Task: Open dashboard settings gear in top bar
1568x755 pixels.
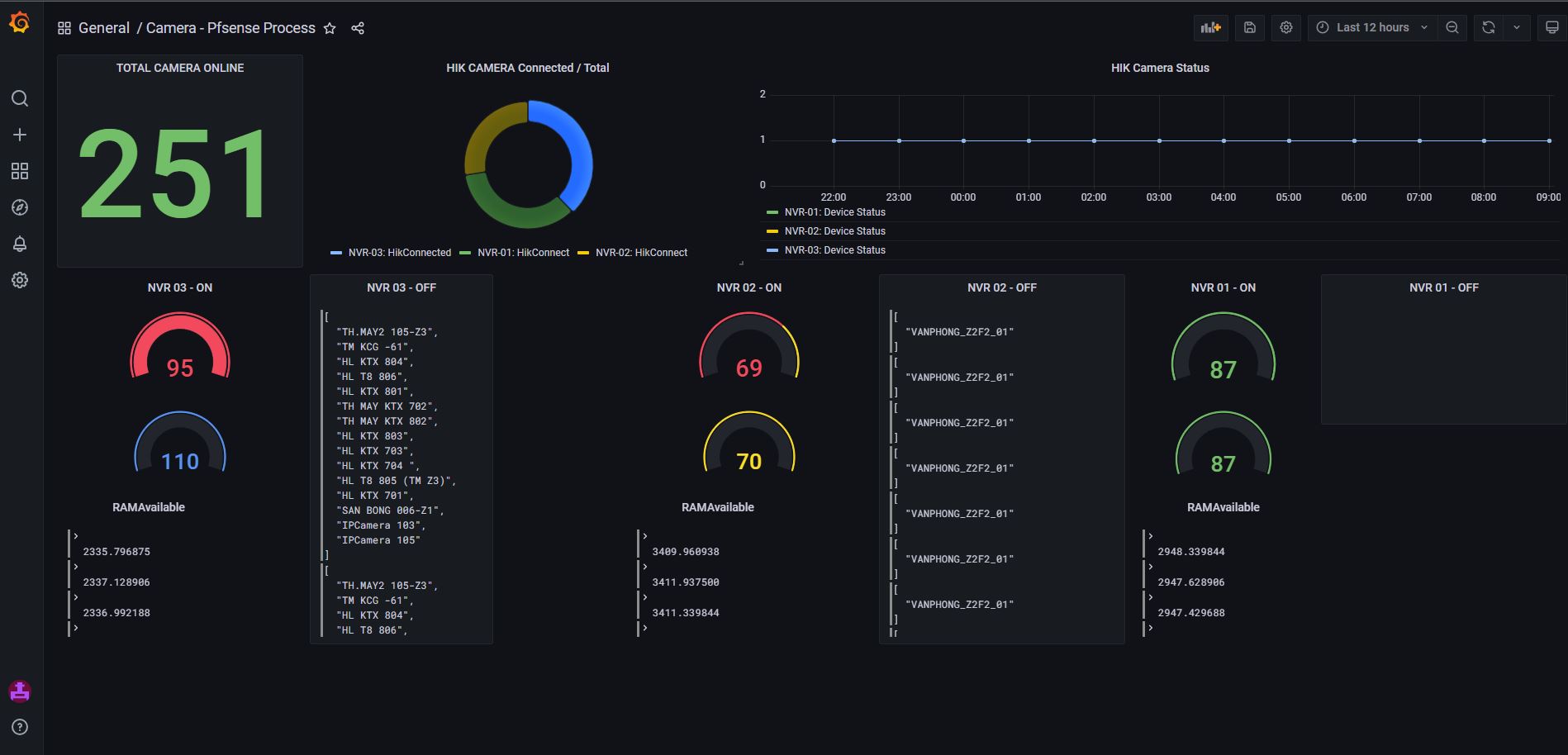Action: [1286, 27]
